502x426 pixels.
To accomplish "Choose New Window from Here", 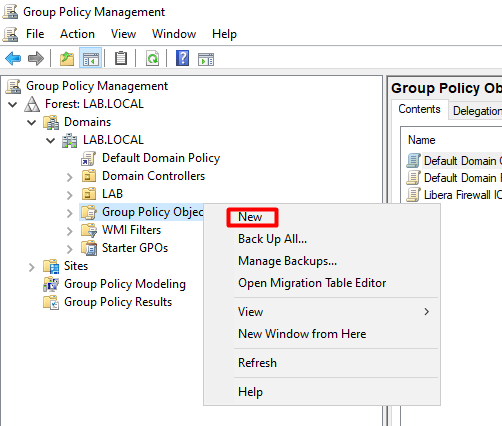I will (322, 334).
